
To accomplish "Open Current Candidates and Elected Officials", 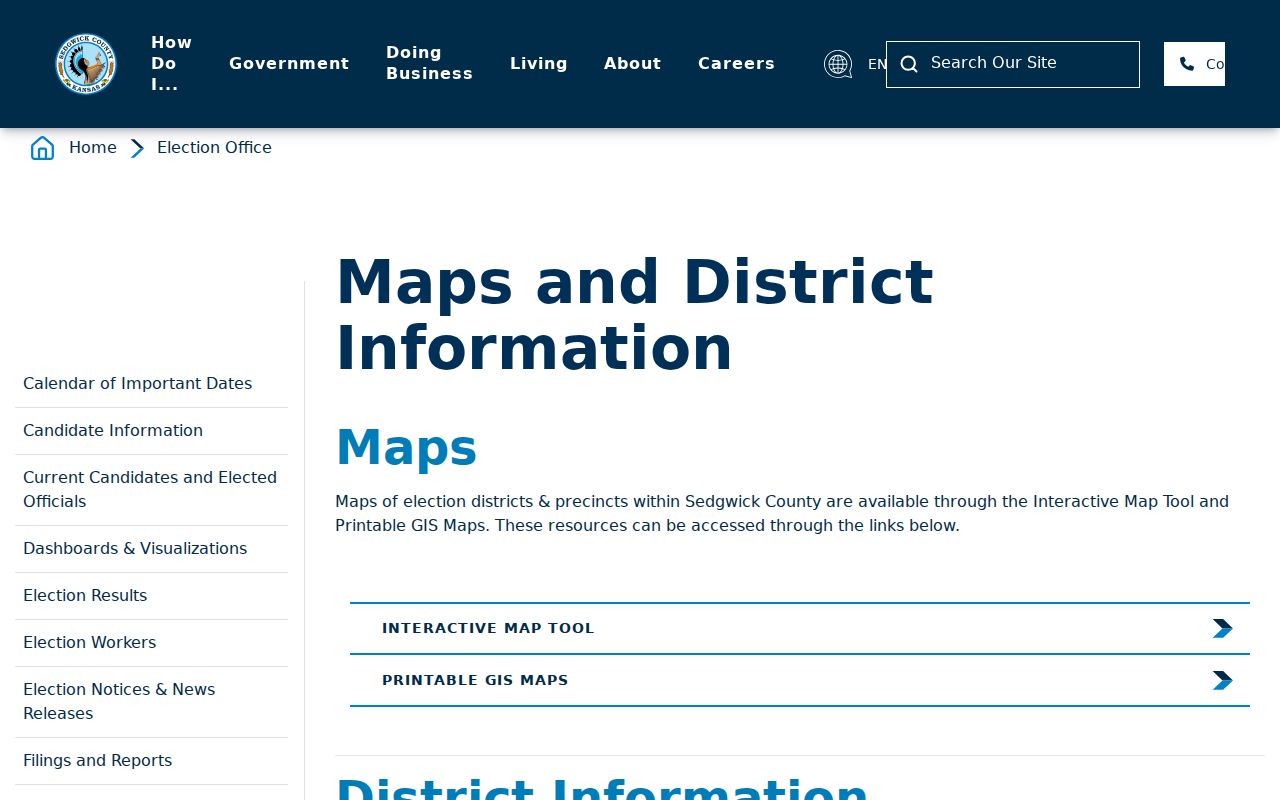I will pyautogui.click(x=150, y=489).
